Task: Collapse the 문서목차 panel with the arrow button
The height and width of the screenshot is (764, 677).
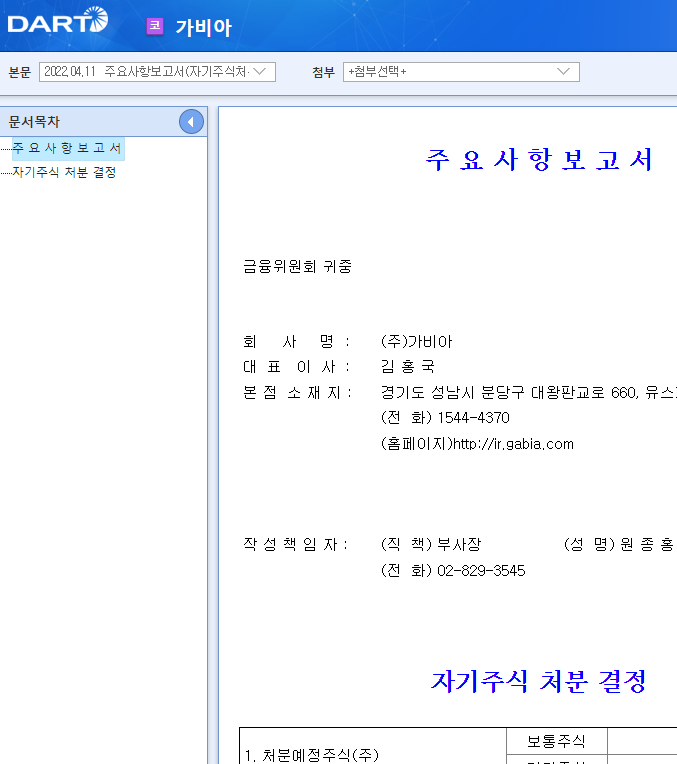Action: coord(191,122)
